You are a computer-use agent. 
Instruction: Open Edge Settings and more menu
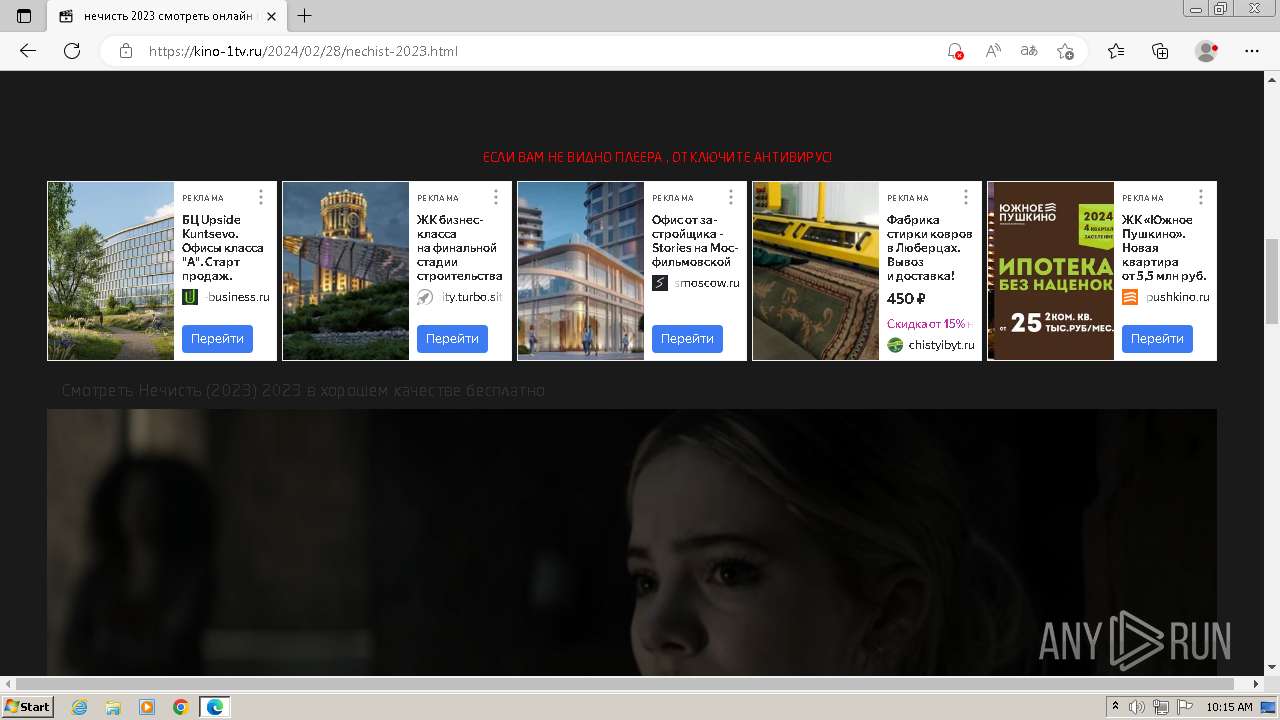pos(1252,51)
